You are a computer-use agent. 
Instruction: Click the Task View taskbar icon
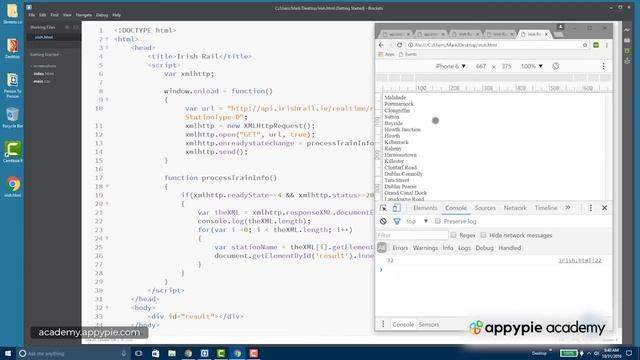click(x=139, y=353)
